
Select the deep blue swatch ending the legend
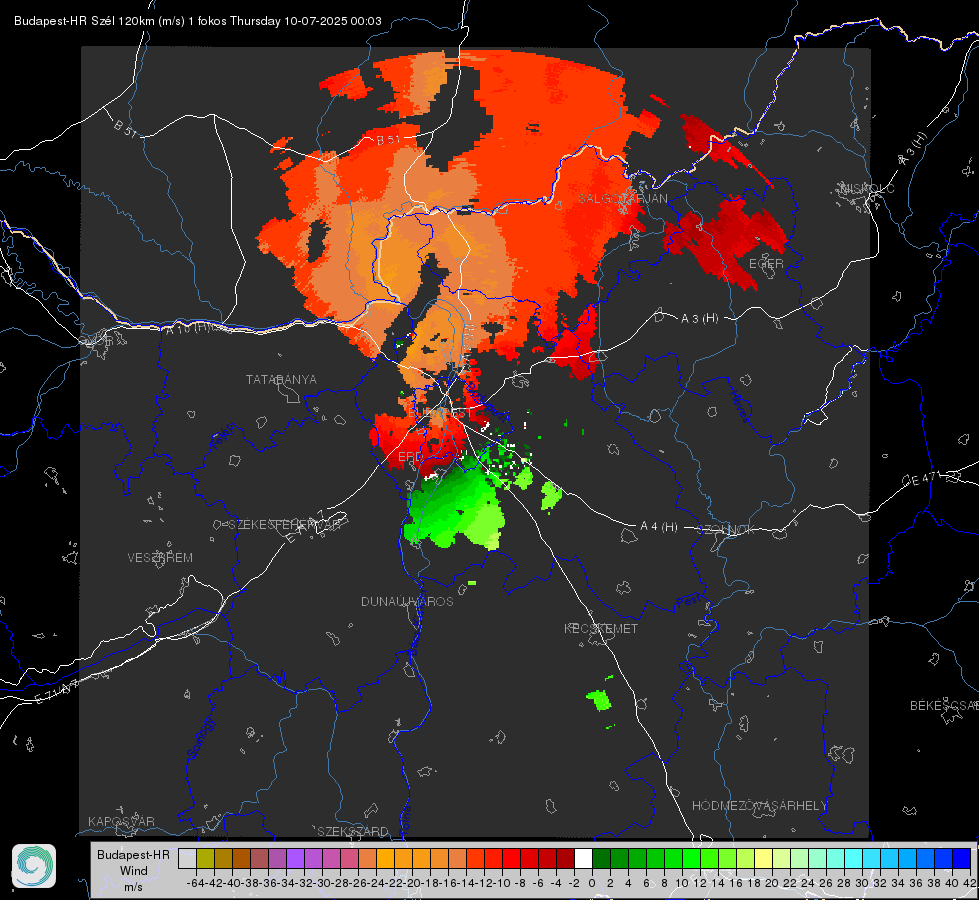[x=962, y=858]
